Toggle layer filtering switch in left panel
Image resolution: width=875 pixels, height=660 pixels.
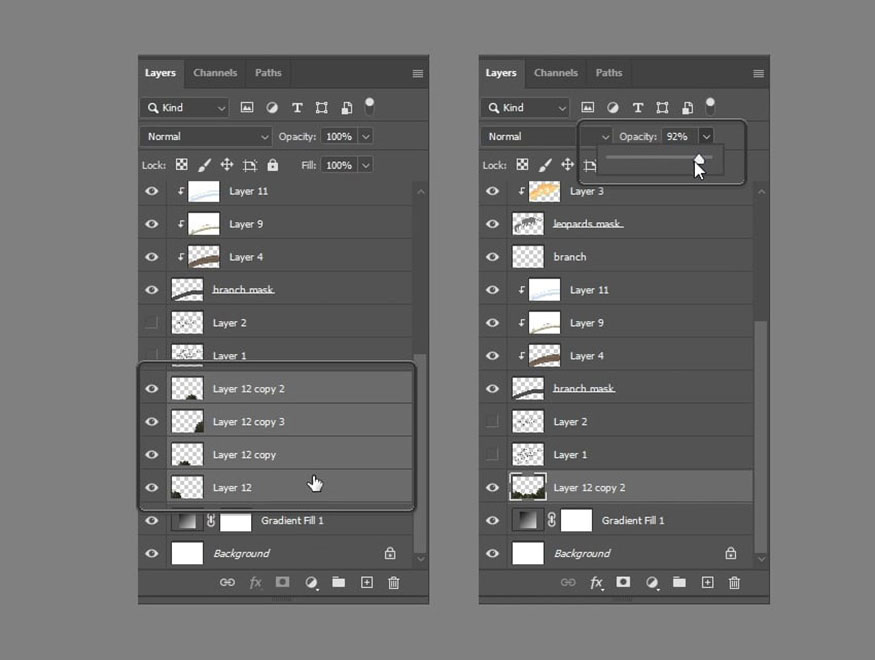tap(369, 107)
